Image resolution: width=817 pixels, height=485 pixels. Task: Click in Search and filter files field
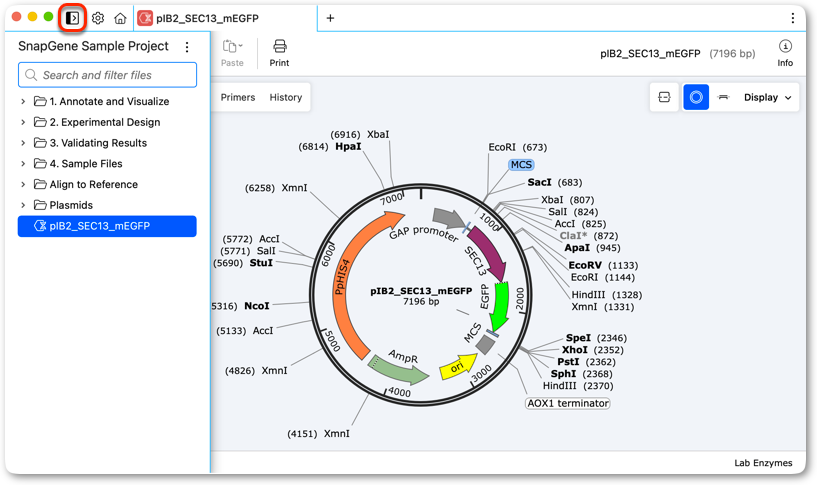(107, 75)
